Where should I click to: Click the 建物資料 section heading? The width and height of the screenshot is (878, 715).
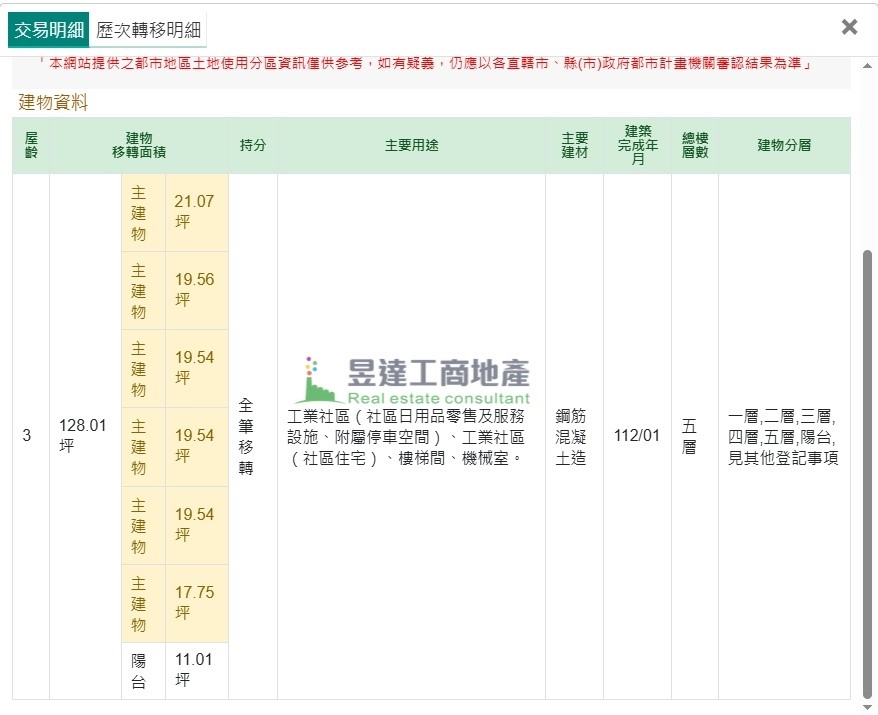point(53,102)
